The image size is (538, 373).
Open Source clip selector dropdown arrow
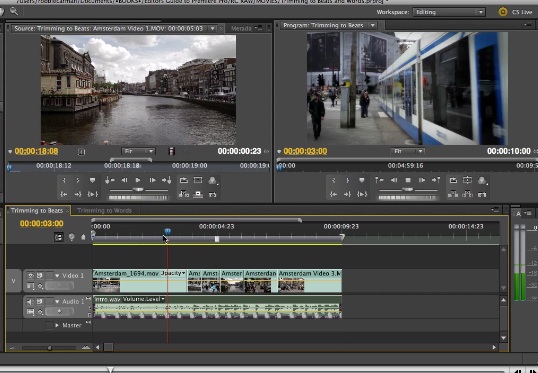(213, 28)
